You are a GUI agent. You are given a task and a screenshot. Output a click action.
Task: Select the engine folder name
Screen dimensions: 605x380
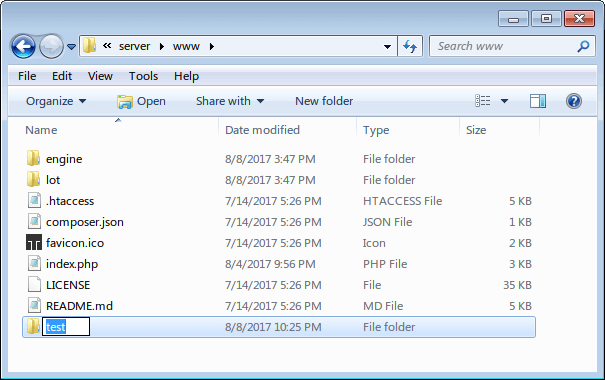(x=64, y=159)
